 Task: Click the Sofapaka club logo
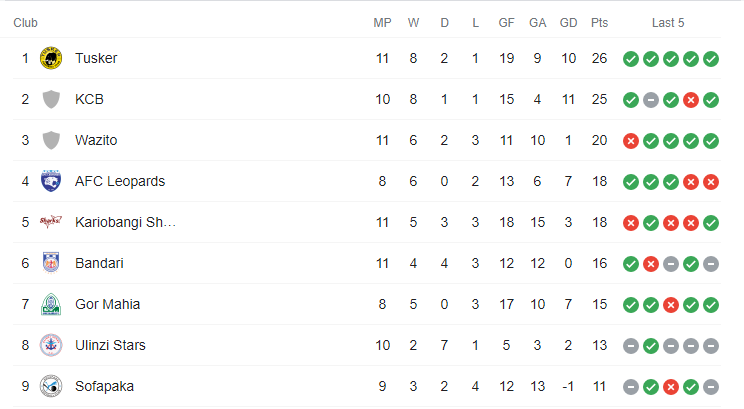(51, 386)
